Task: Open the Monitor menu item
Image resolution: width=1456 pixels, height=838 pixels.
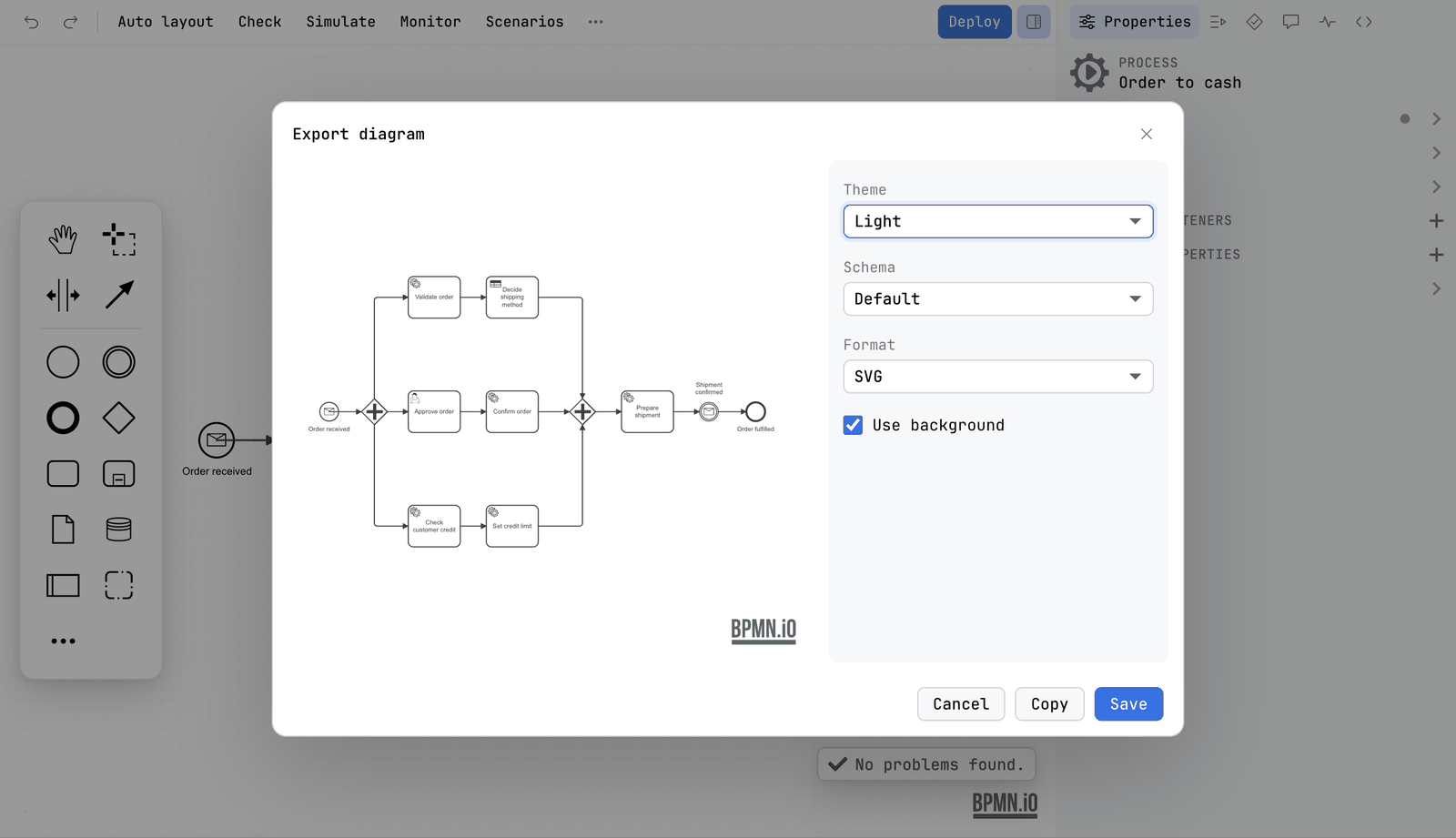Action: 430,22
